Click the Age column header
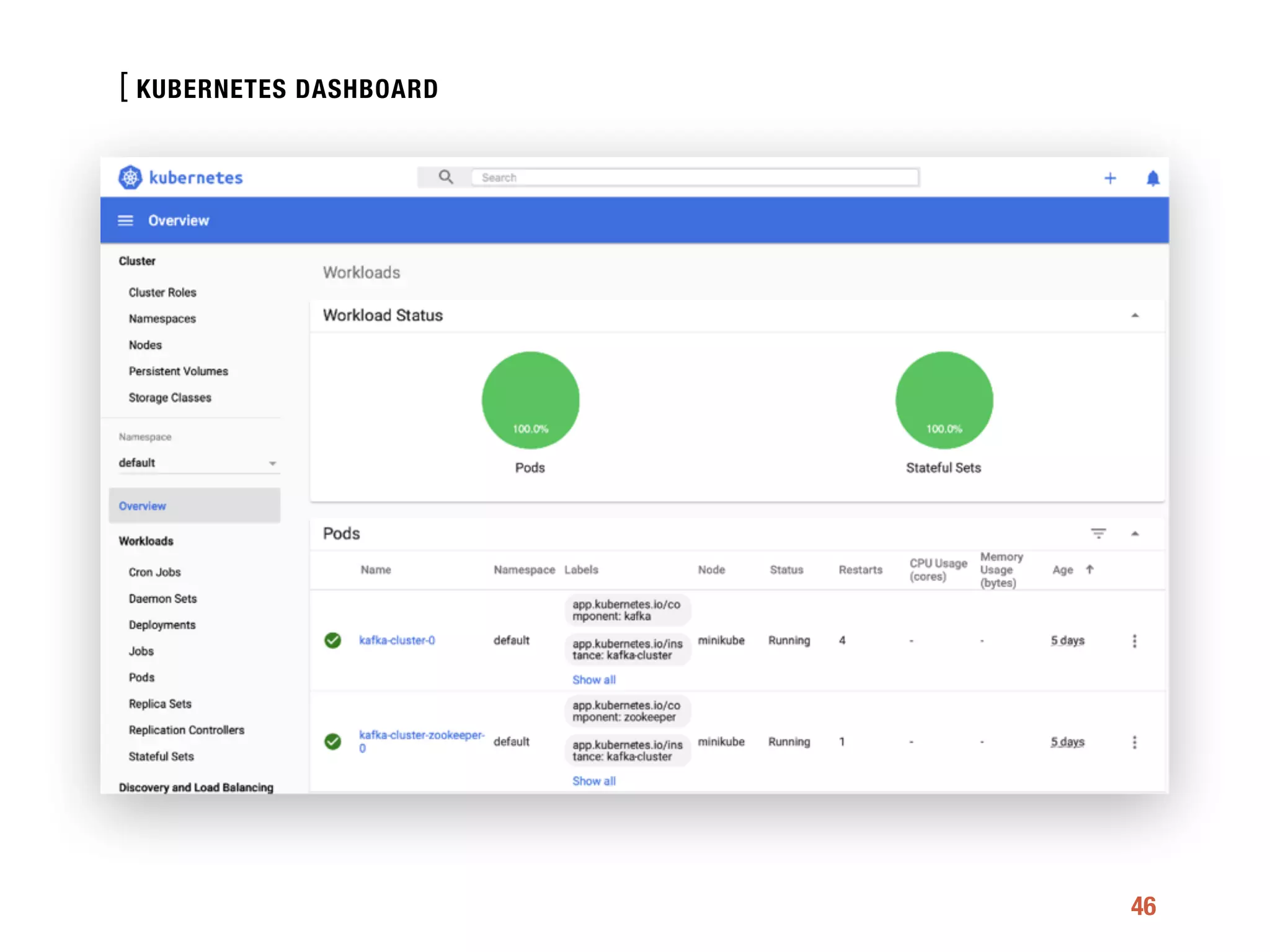The width and height of the screenshot is (1270, 952). click(1062, 570)
